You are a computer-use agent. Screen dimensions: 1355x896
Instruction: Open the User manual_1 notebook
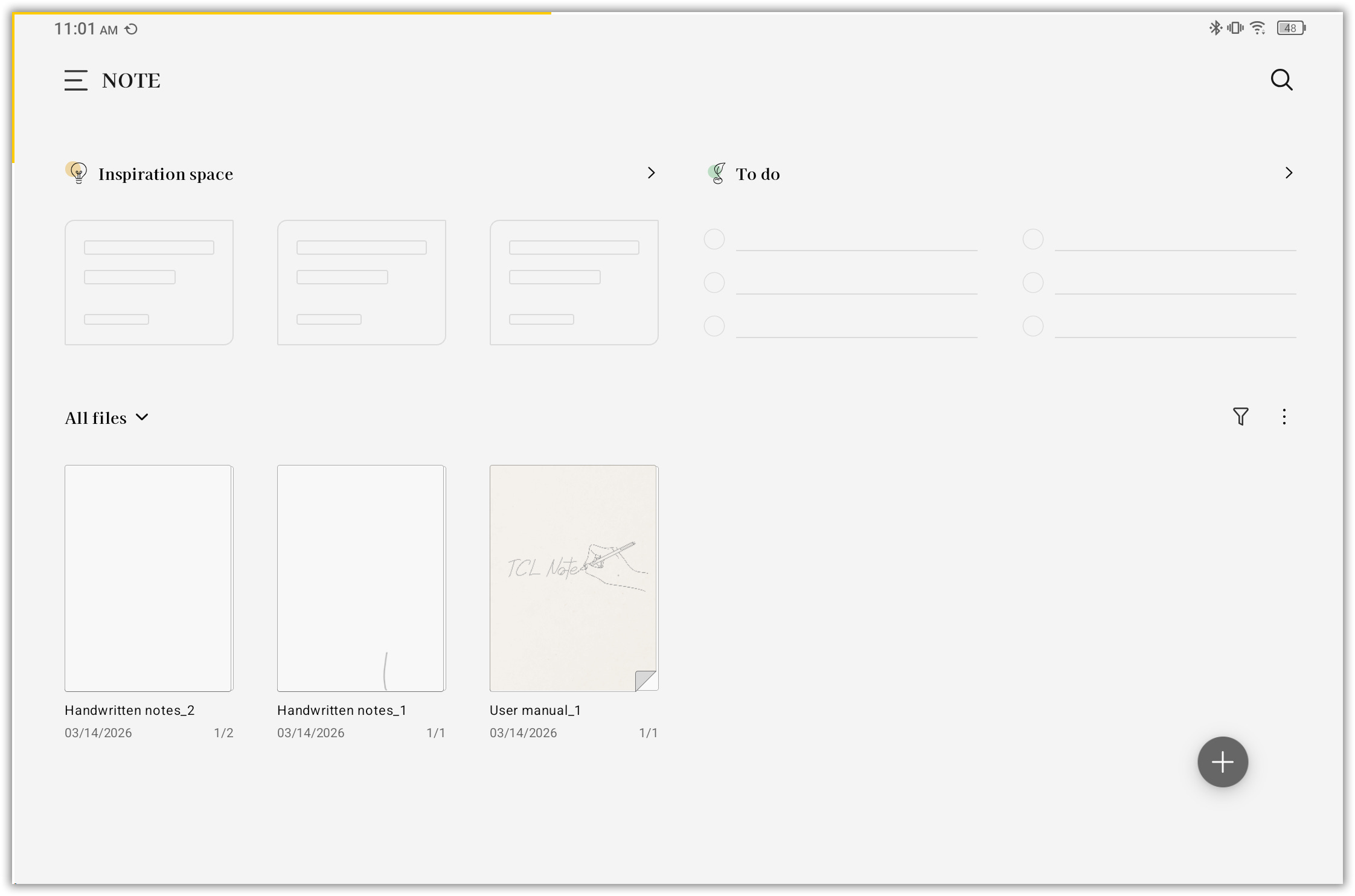574,578
